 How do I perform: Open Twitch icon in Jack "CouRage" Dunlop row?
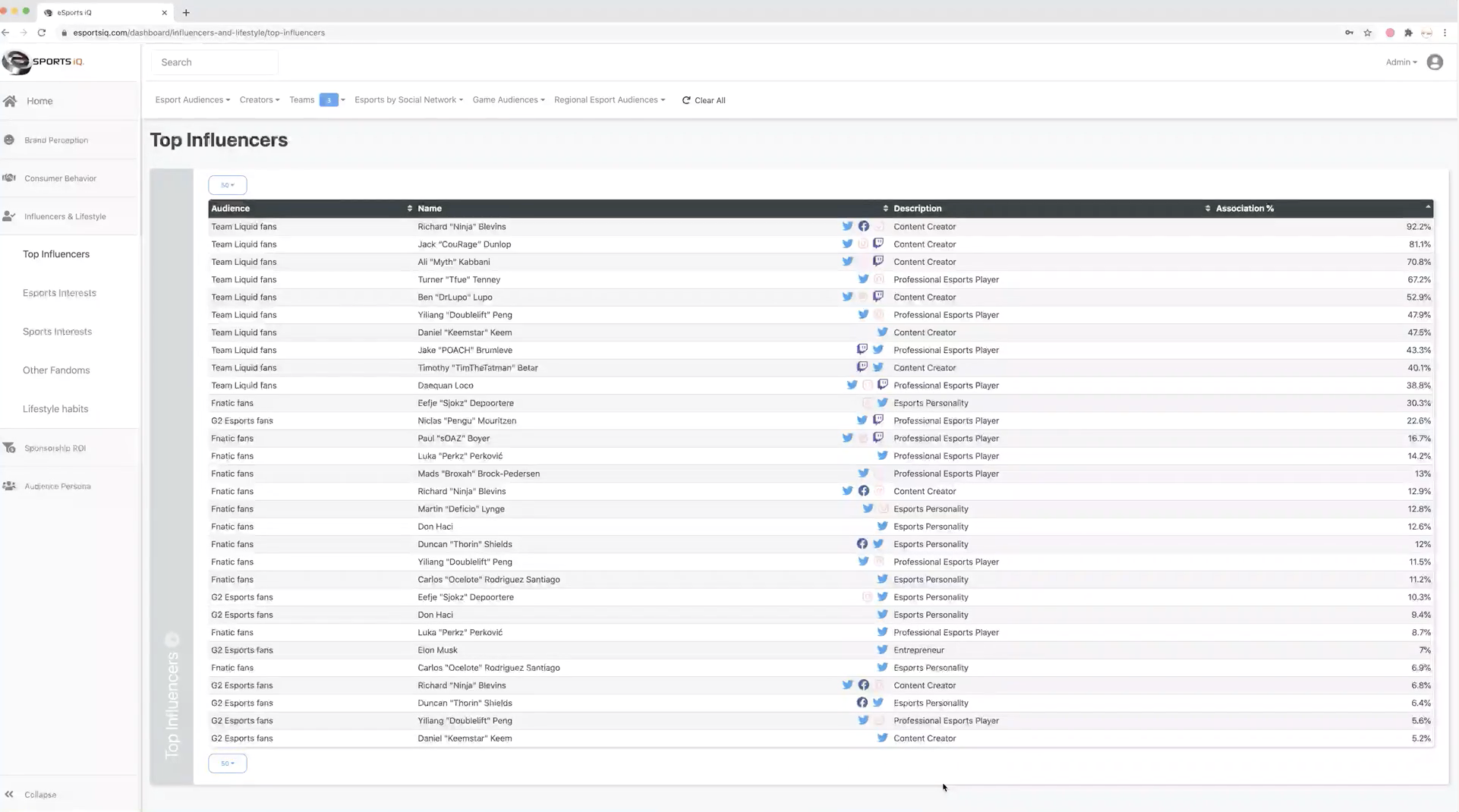(x=878, y=244)
